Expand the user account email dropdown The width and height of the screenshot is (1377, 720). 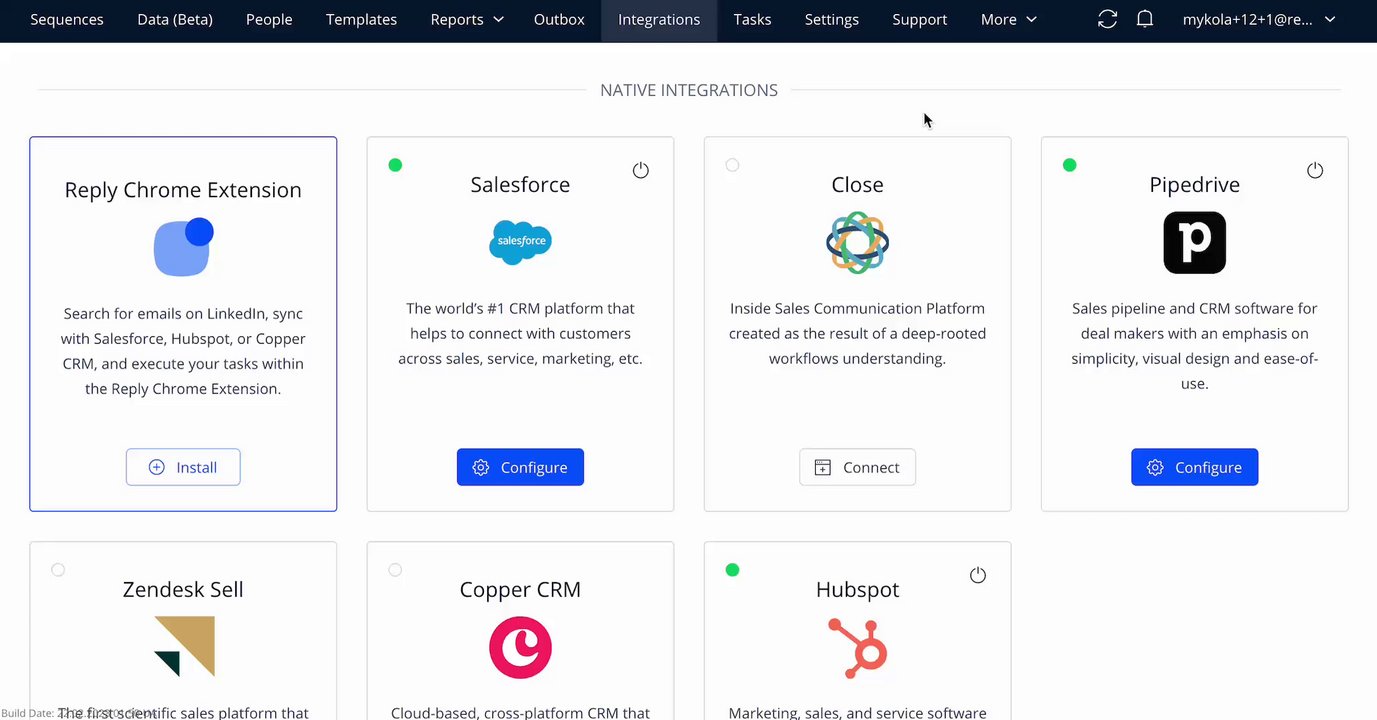pyautogui.click(x=1258, y=20)
